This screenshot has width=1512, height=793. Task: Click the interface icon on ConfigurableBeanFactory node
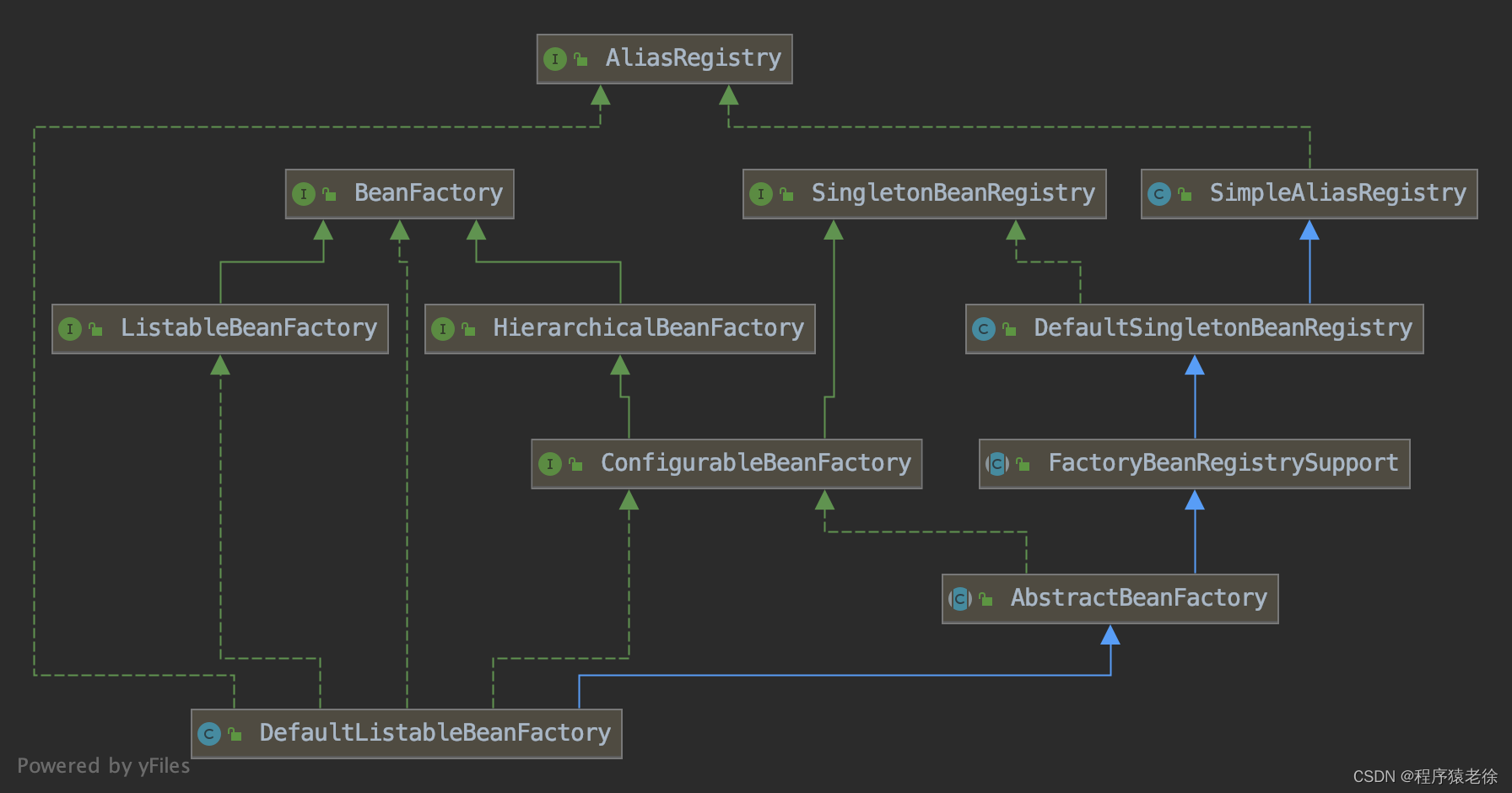[550, 464]
